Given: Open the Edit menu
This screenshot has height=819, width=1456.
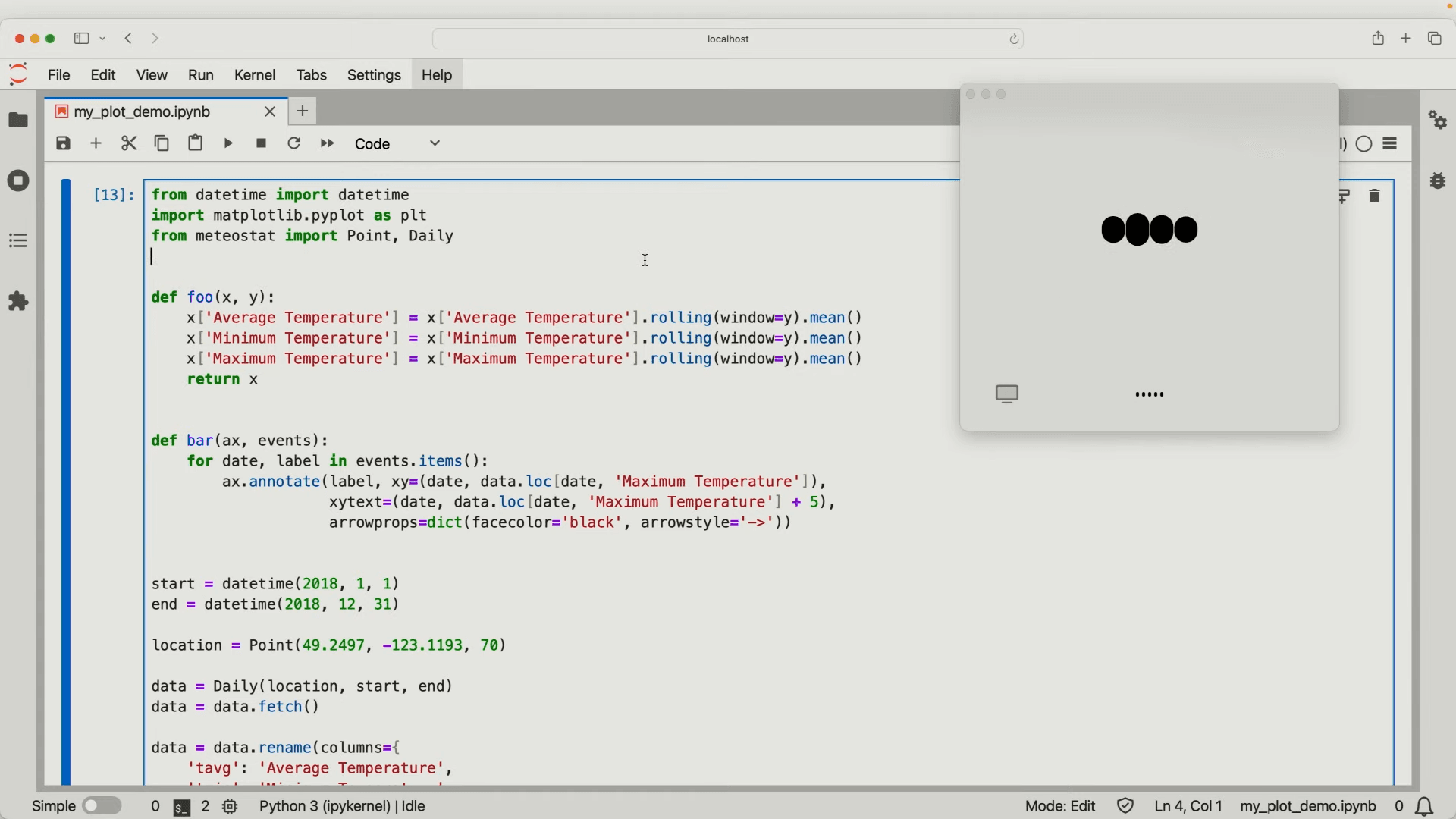Looking at the screenshot, I should click(103, 75).
